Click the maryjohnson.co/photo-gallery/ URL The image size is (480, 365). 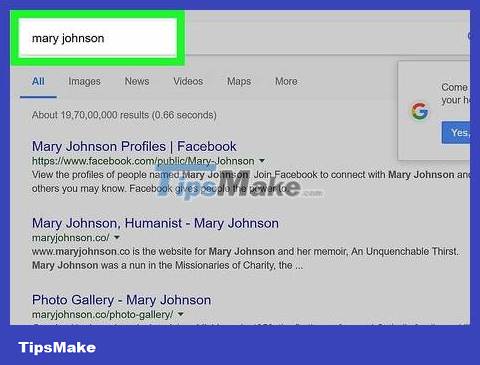[x=102, y=315]
